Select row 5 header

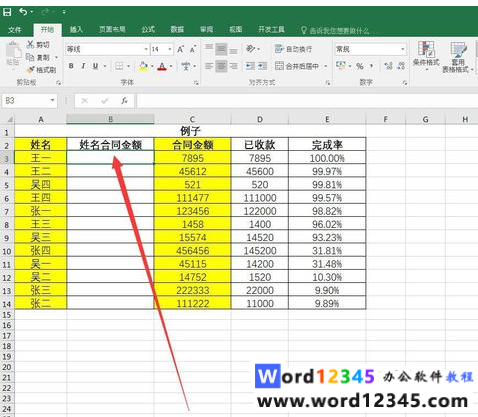pyautogui.click(x=7, y=185)
